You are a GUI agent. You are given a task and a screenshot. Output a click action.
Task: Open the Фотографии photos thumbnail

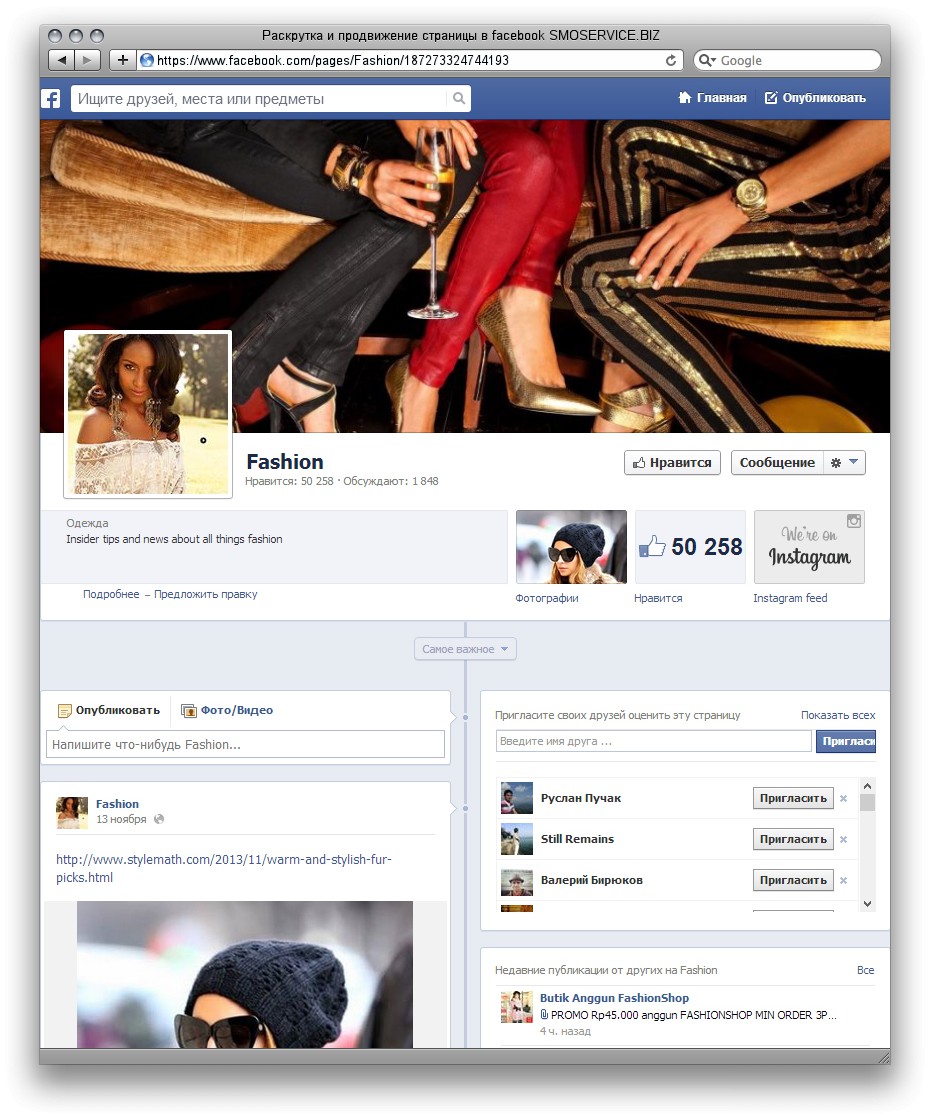tap(571, 547)
